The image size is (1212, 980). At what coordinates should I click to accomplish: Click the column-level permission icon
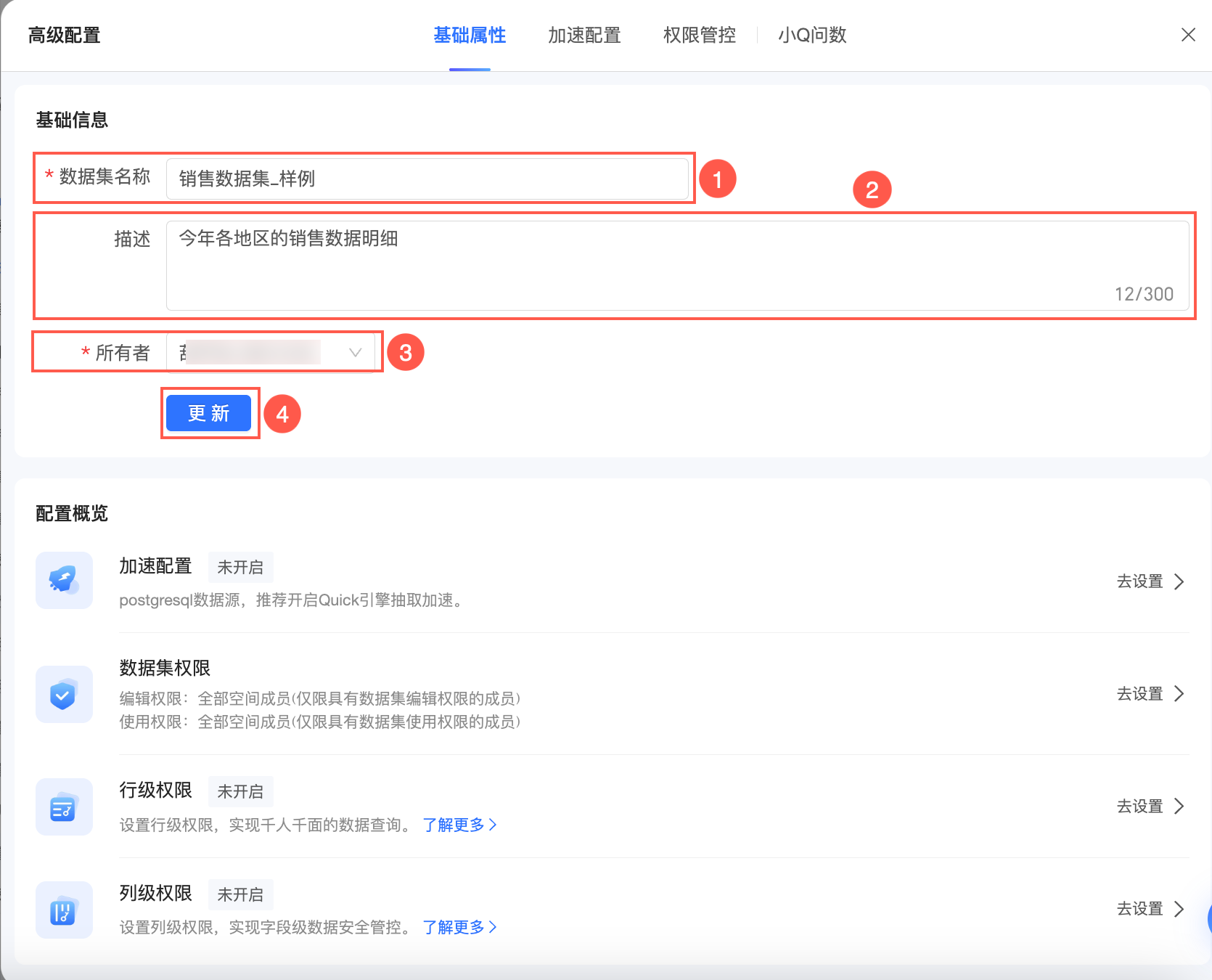pyautogui.click(x=64, y=910)
